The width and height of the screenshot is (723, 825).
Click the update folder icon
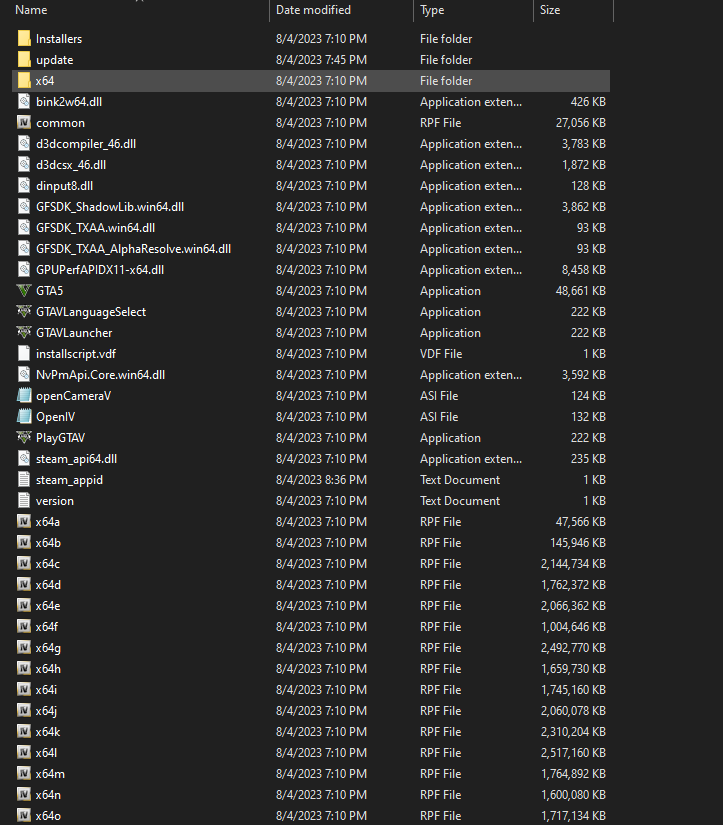(24, 59)
